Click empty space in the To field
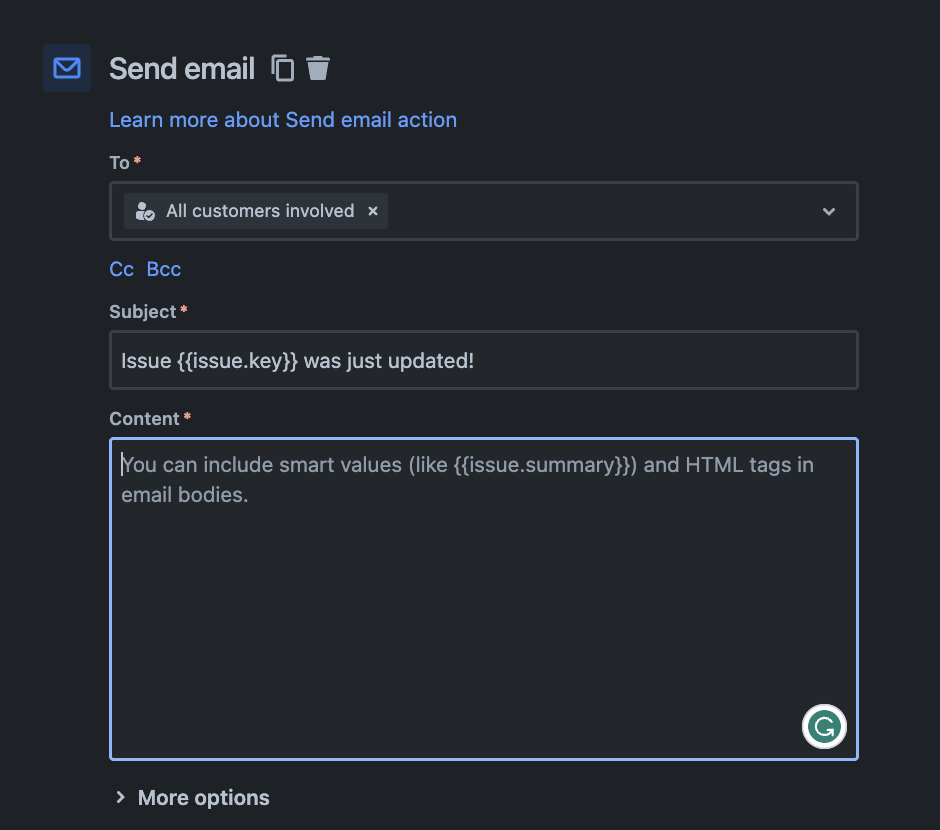The height and width of the screenshot is (830, 940). point(600,211)
